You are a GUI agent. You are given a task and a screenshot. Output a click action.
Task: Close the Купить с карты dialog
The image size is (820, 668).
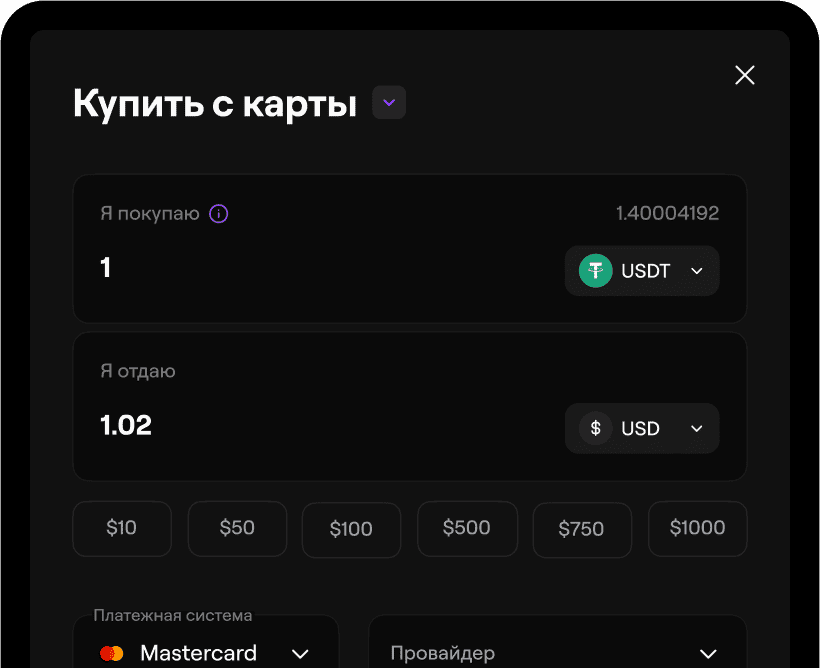(x=745, y=75)
